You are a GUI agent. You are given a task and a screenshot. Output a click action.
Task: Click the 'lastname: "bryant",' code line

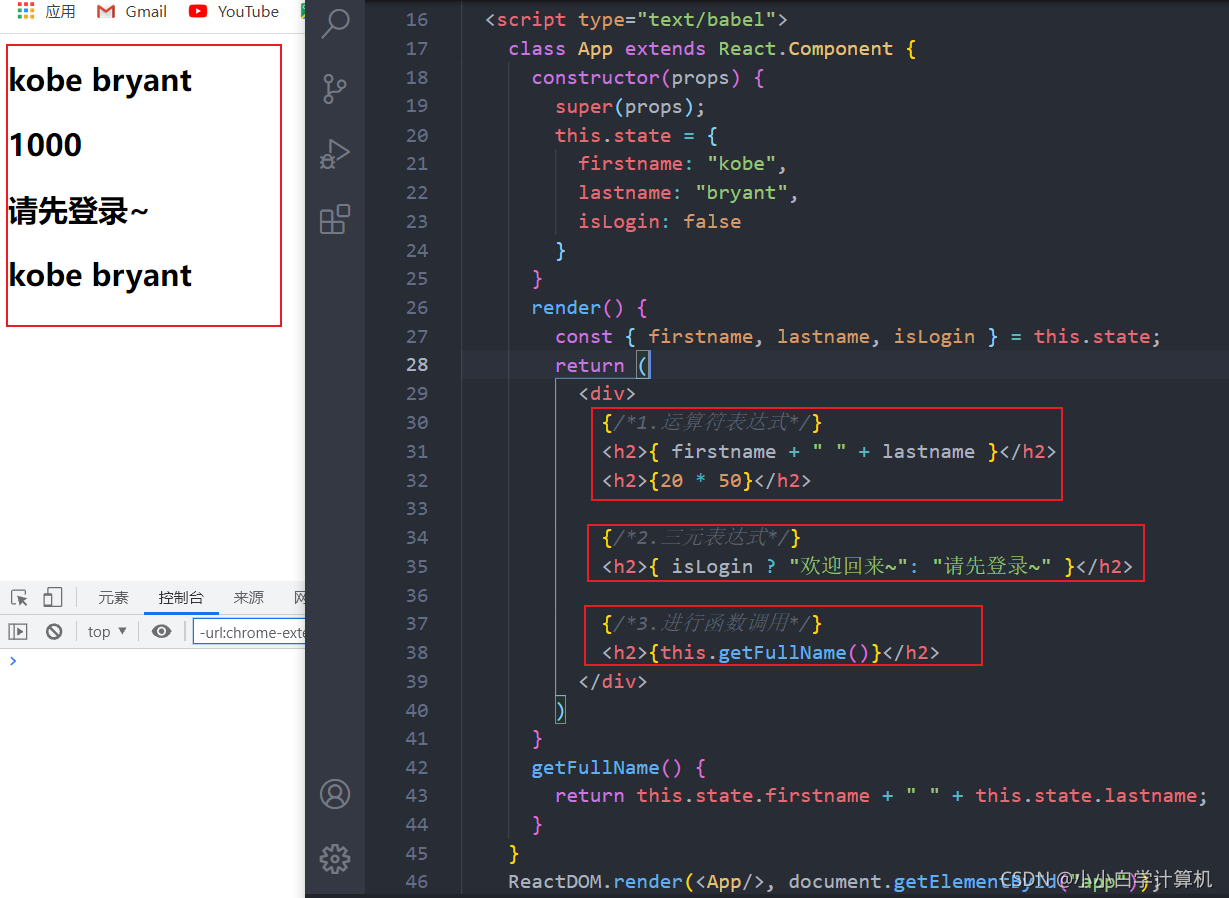pyautogui.click(x=689, y=193)
